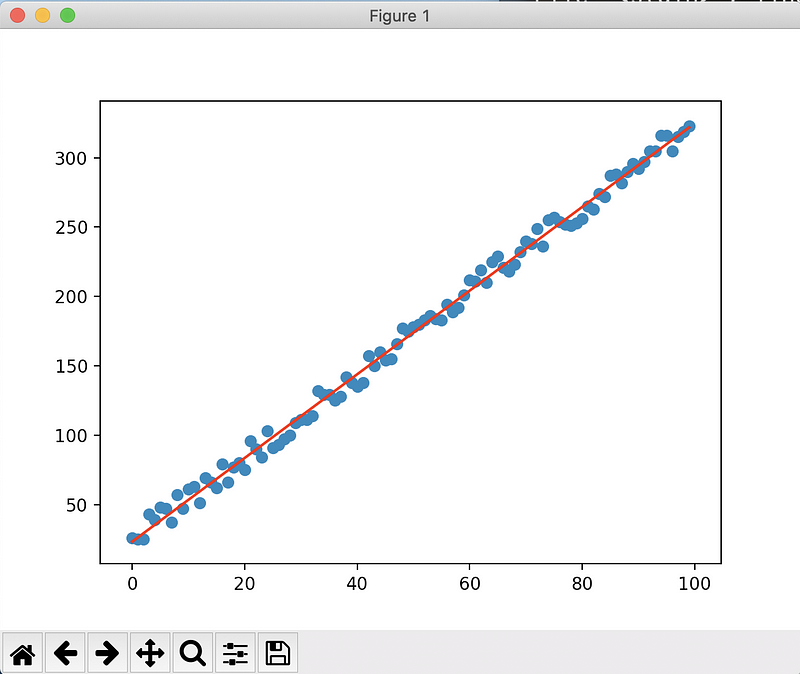Save the figure with the floppy disk icon
The height and width of the screenshot is (674, 800).
pos(277,654)
